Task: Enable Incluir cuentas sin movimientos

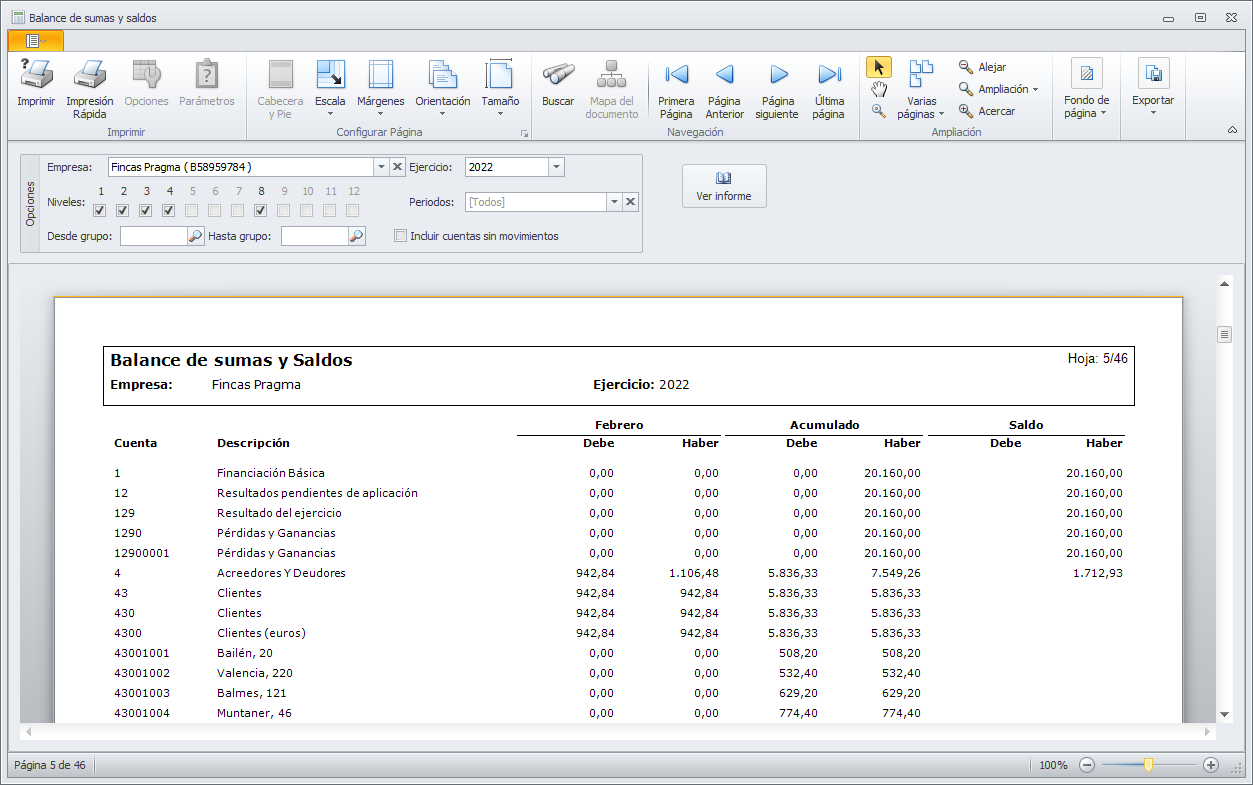Action: point(401,237)
